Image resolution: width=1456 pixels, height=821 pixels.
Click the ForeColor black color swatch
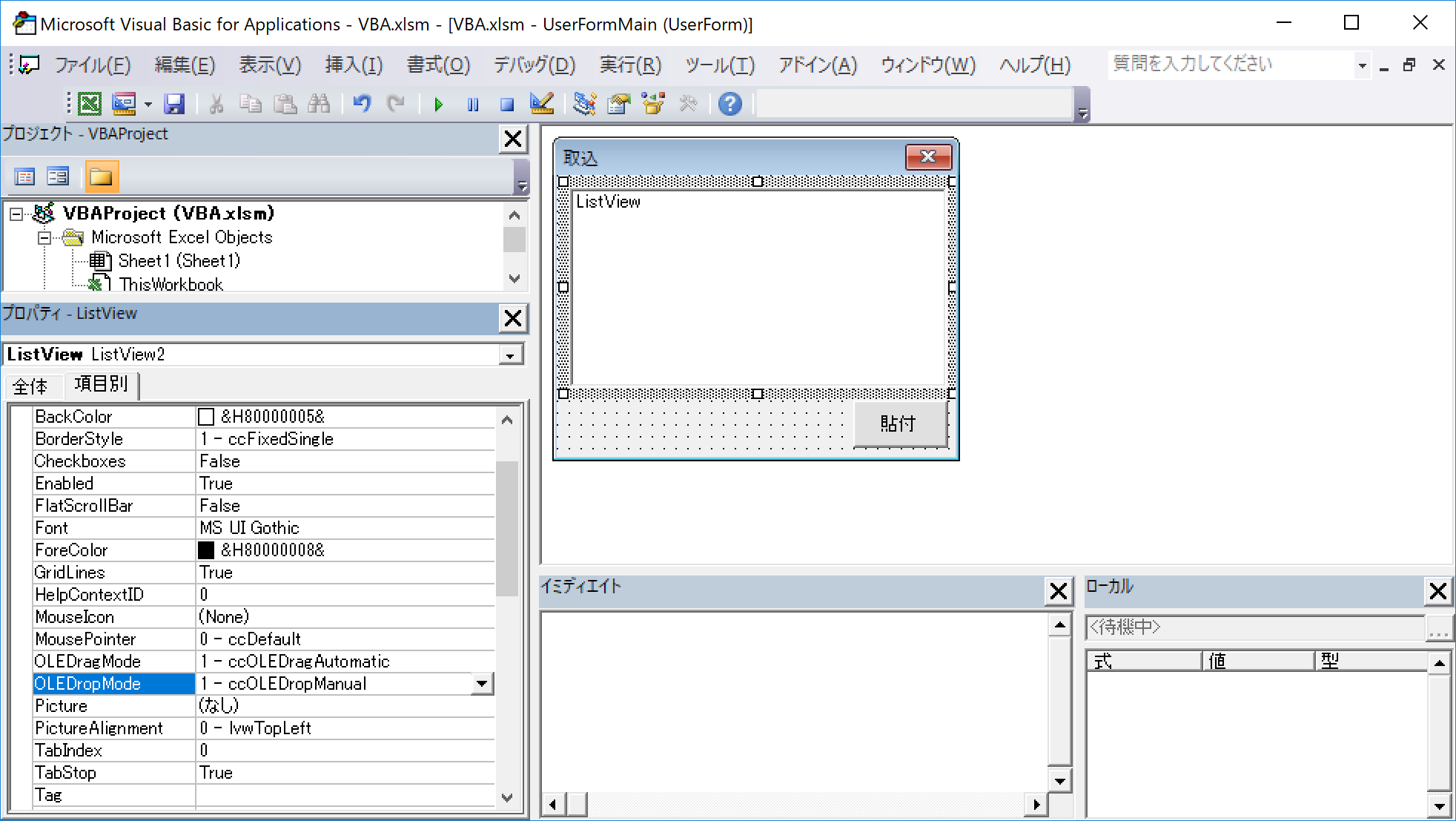tap(206, 550)
